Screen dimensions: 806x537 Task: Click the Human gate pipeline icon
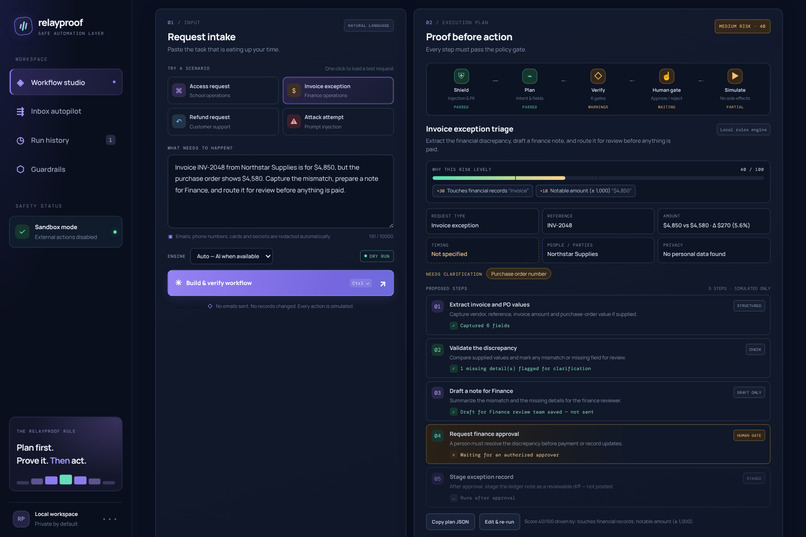(x=667, y=76)
